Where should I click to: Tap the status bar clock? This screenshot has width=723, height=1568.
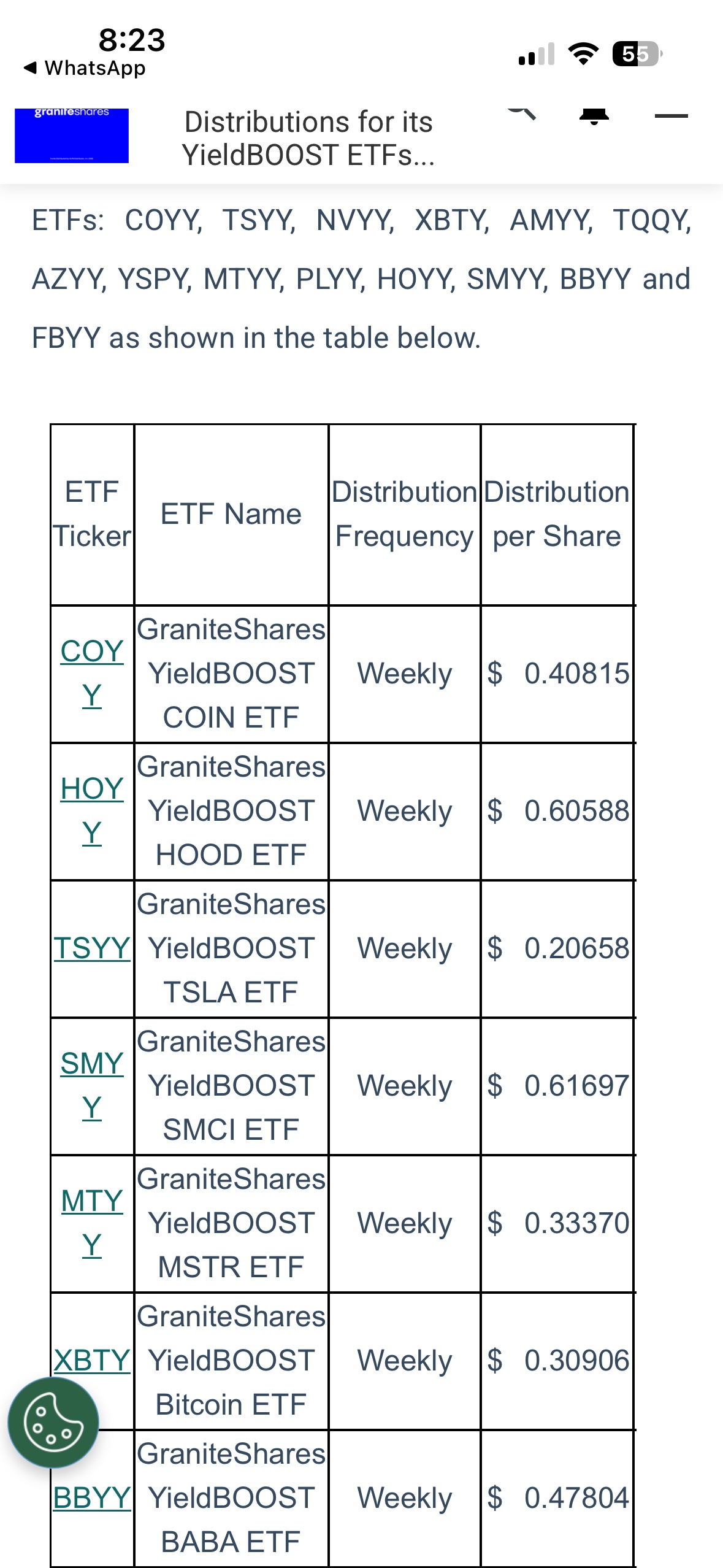coord(132,40)
